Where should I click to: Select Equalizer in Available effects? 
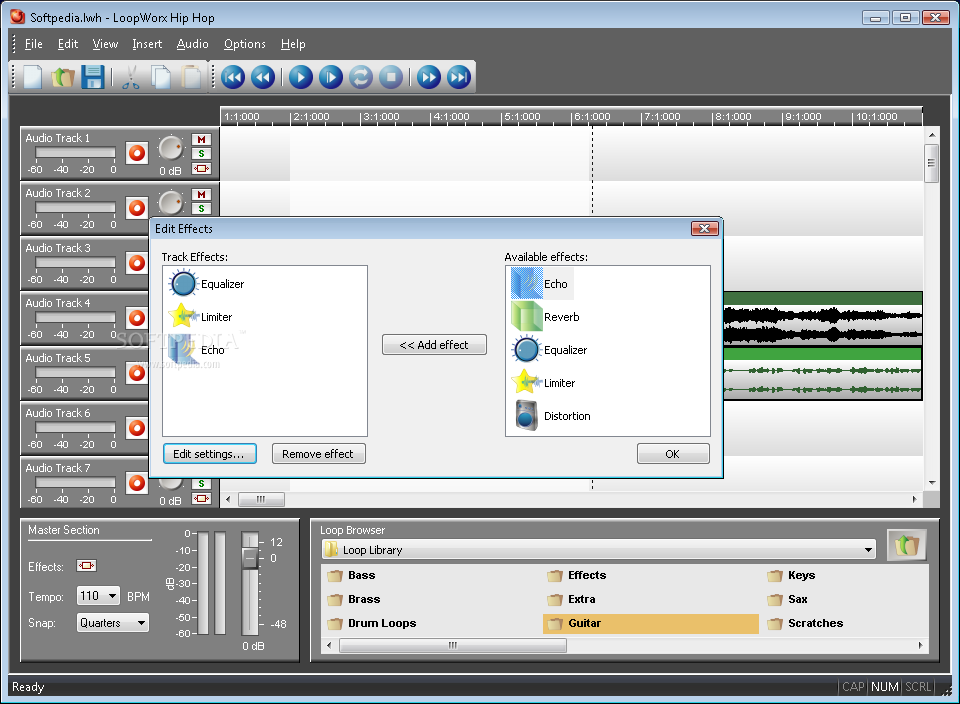[549, 350]
